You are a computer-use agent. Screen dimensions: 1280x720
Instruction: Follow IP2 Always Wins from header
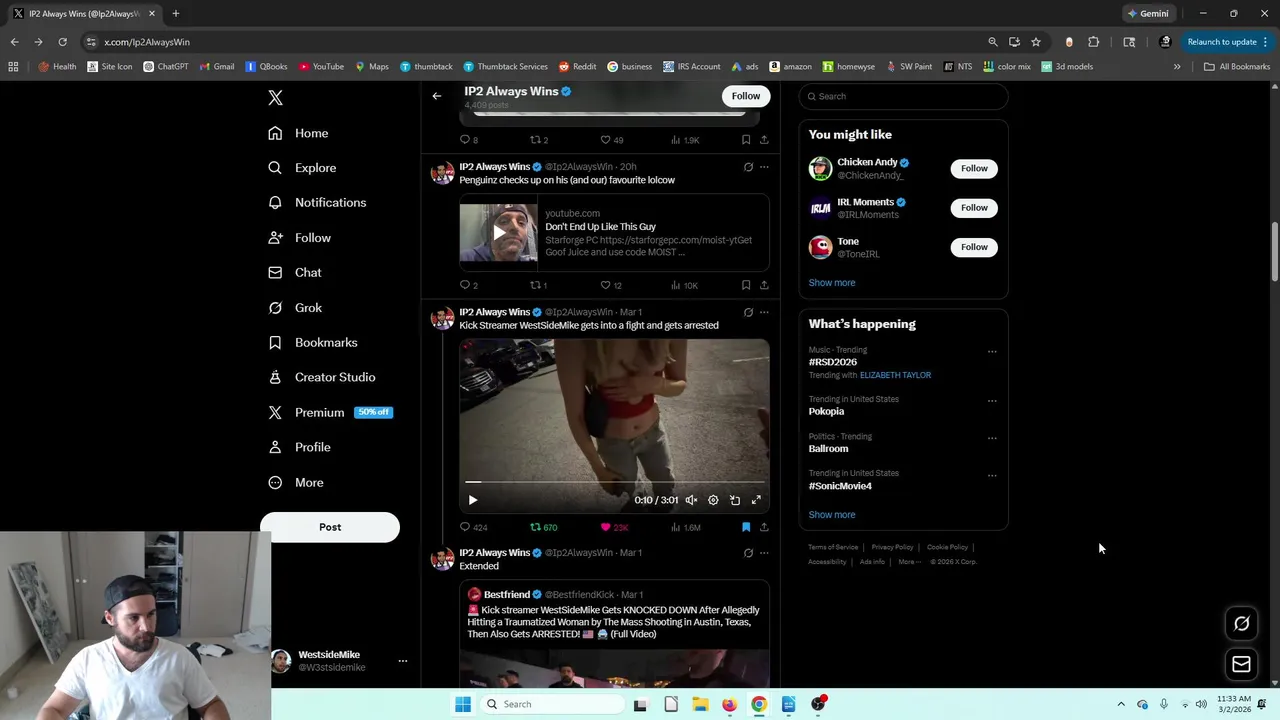[x=745, y=96]
